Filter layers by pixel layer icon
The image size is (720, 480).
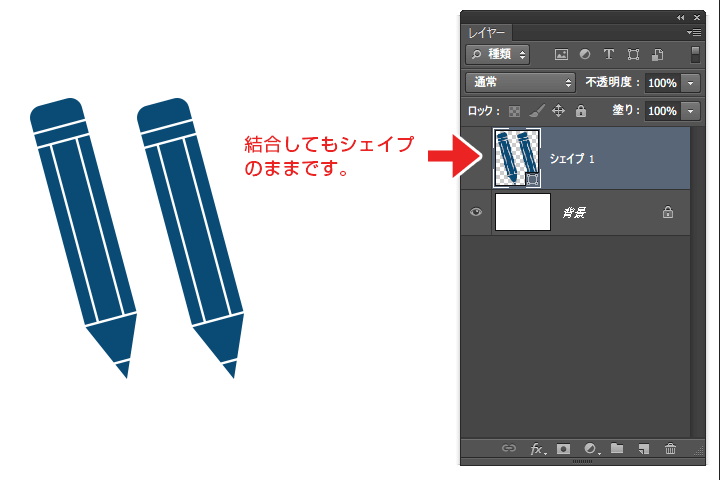point(561,55)
